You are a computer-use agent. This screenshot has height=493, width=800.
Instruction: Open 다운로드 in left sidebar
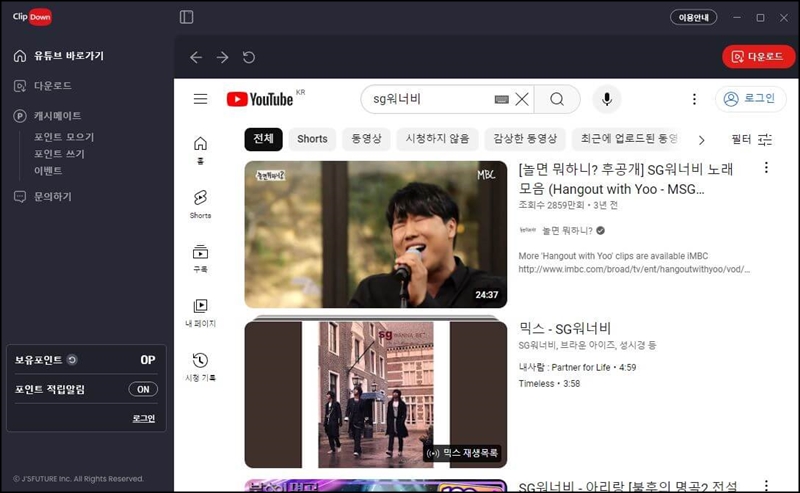pyautogui.click(x=43, y=86)
